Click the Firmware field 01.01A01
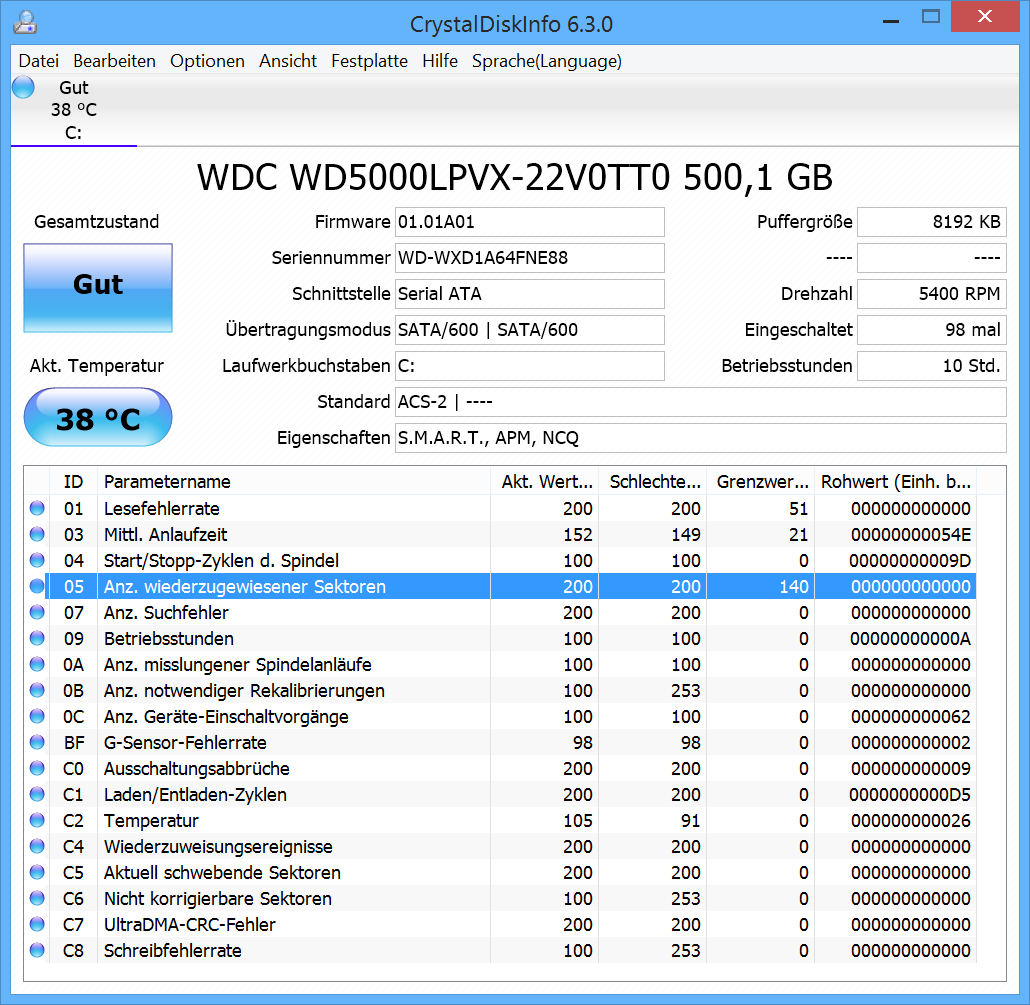 pyautogui.click(x=529, y=222)
